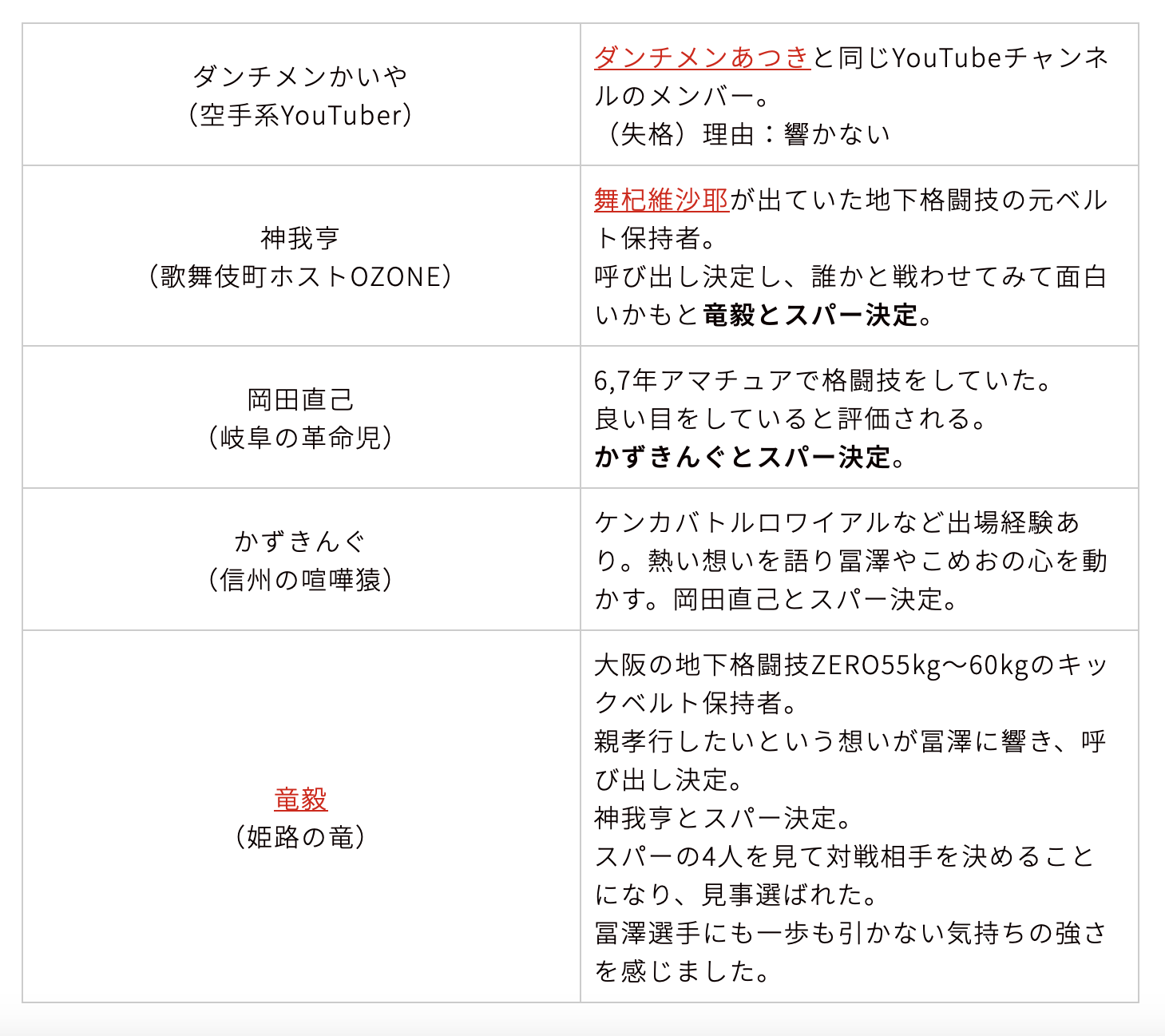Click the 良い目をしていると評価される line
1165x1036 pixels.
pos(791,419)
